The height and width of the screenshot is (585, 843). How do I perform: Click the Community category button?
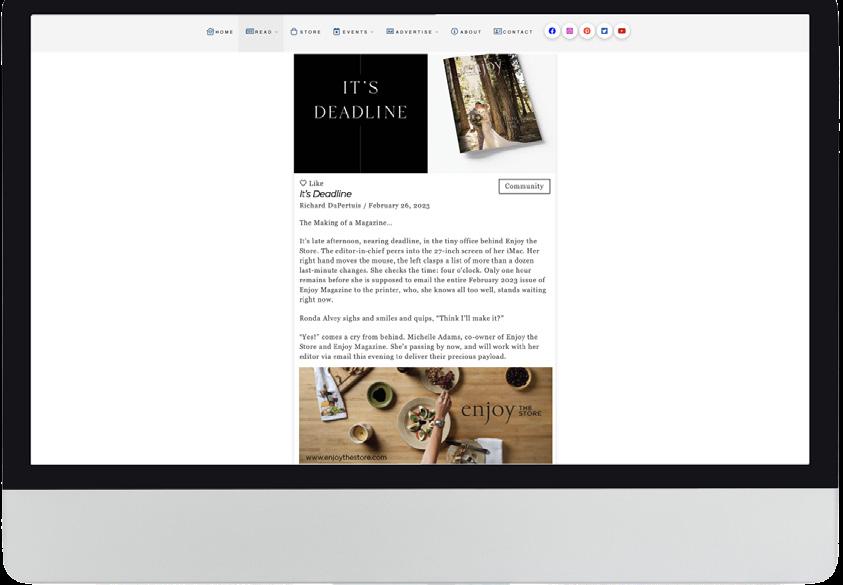[524, 186]
